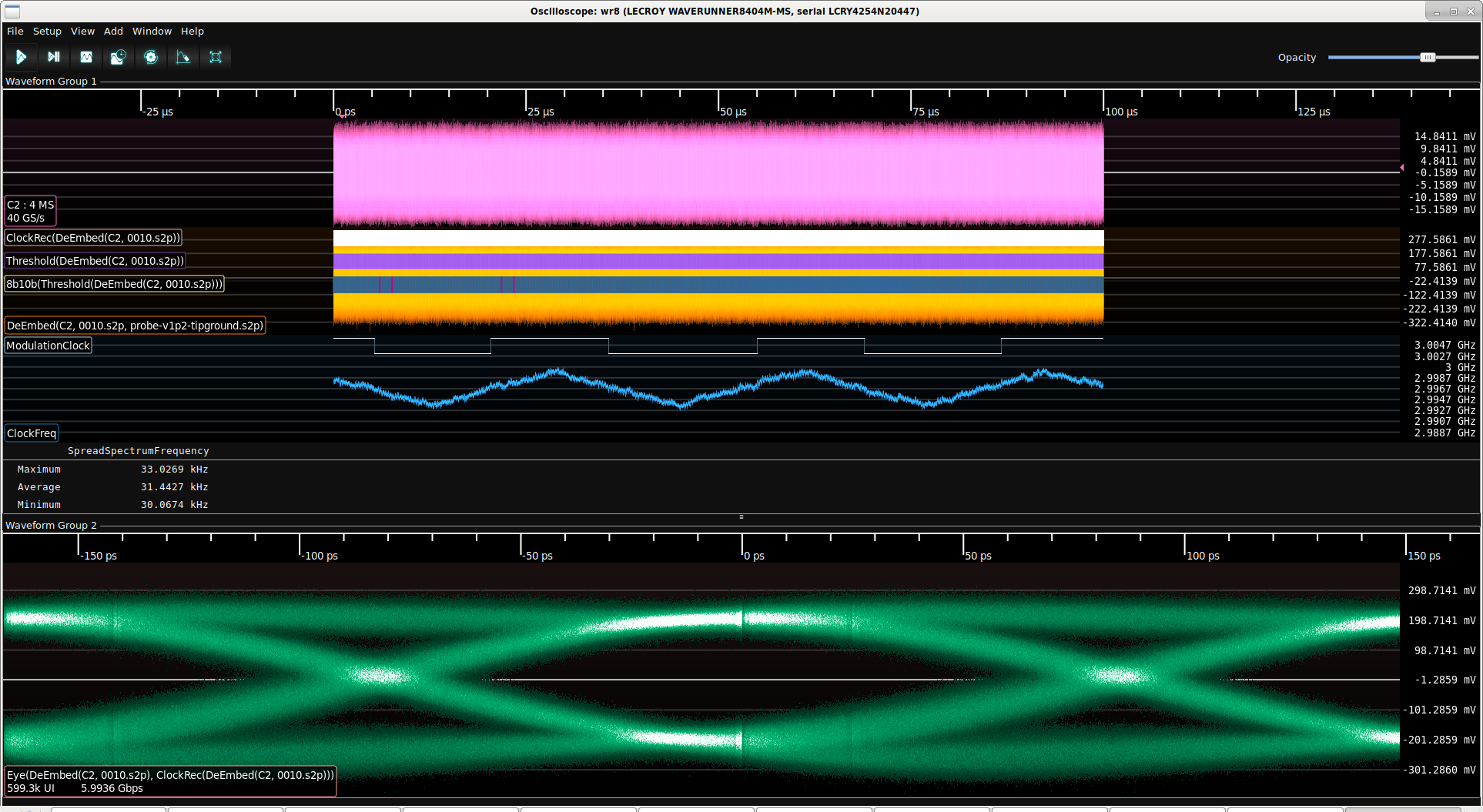Click the waveform capture toolbar icon
Screen dimensions: 1483x812
click(86, 57)
